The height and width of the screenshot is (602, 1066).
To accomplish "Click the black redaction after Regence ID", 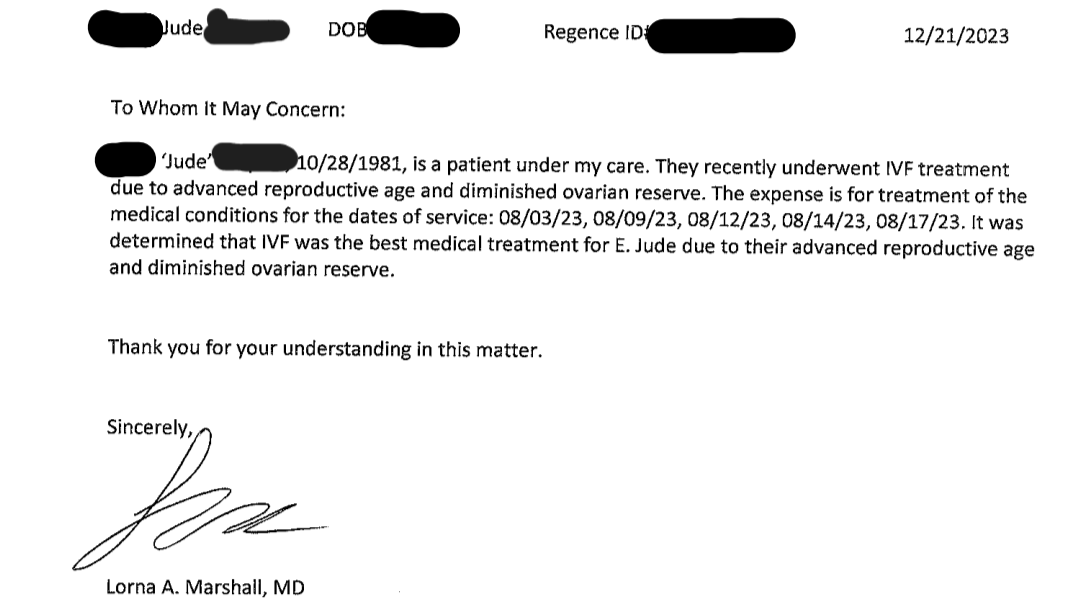I will pos(722,37).
